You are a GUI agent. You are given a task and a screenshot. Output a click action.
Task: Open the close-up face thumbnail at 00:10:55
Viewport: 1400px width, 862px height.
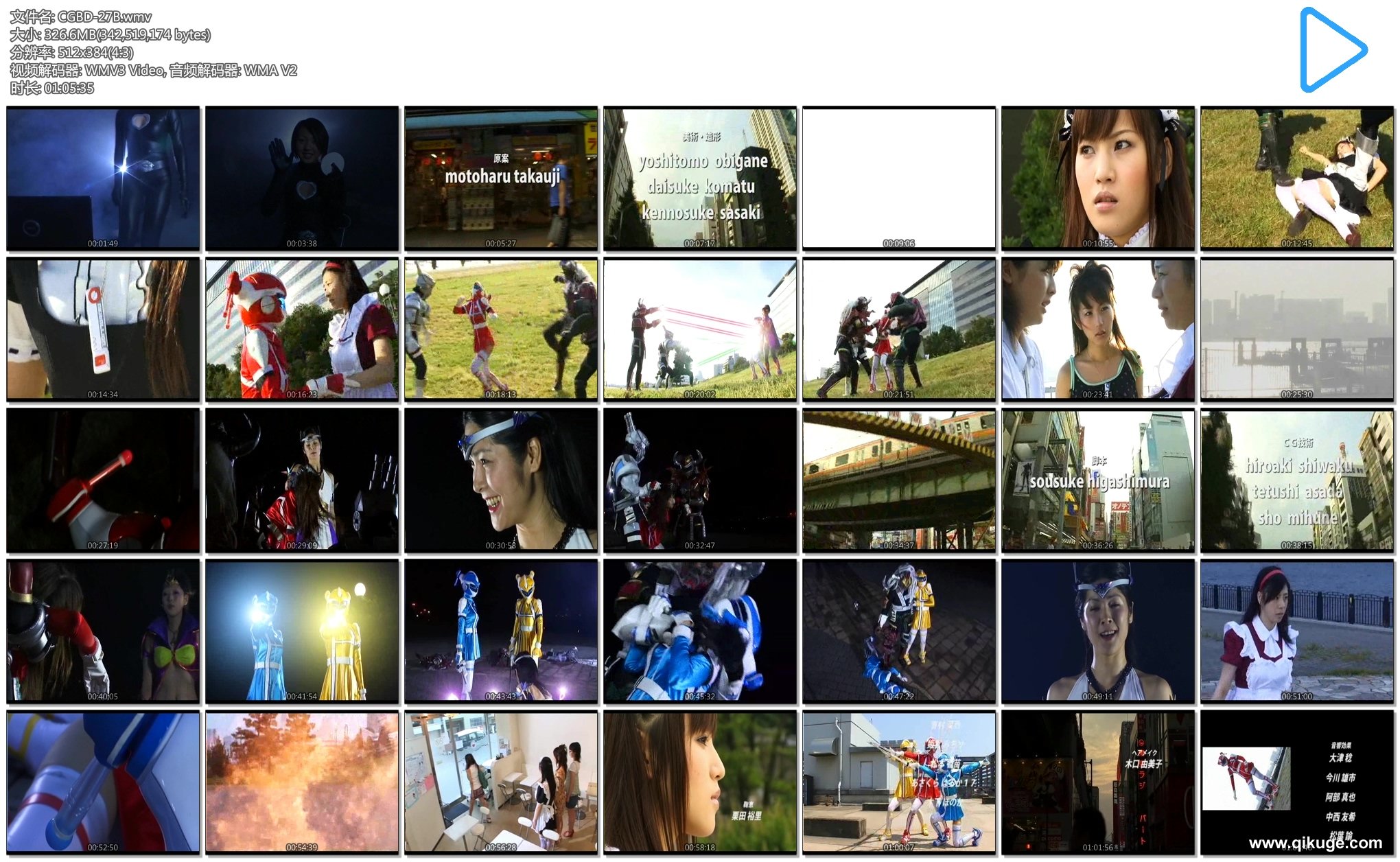[1098, 178]
